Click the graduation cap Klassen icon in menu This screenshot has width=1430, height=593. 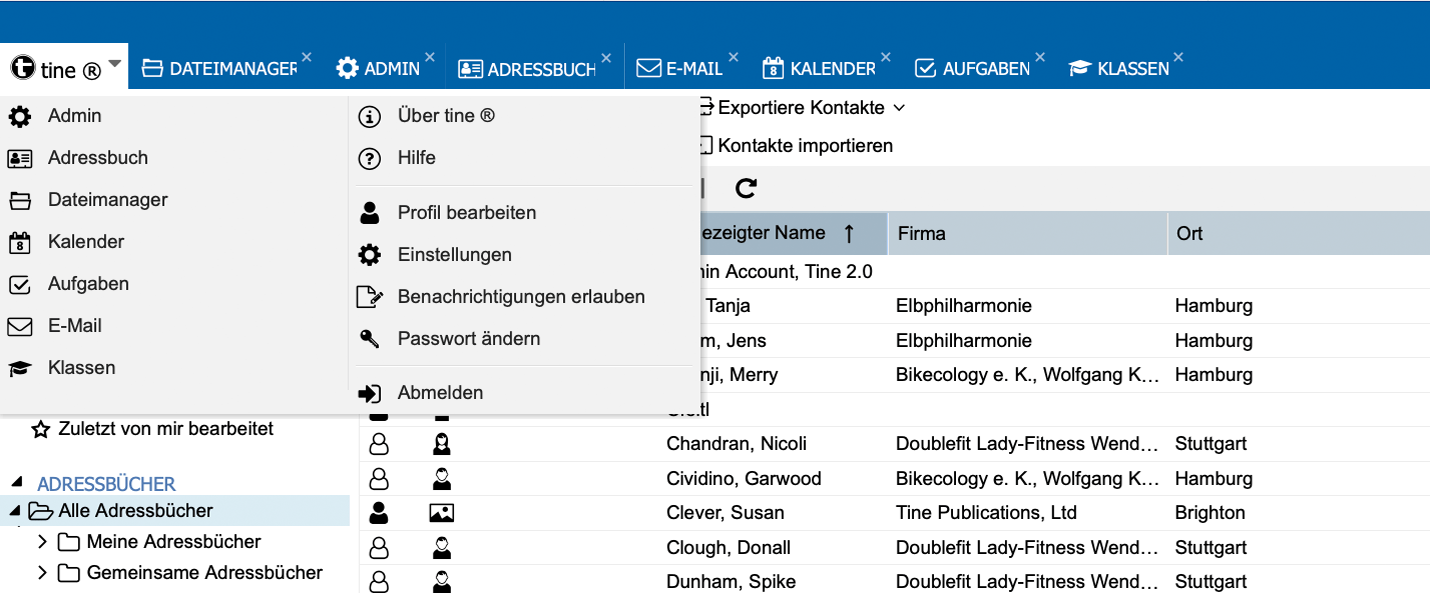20,368
